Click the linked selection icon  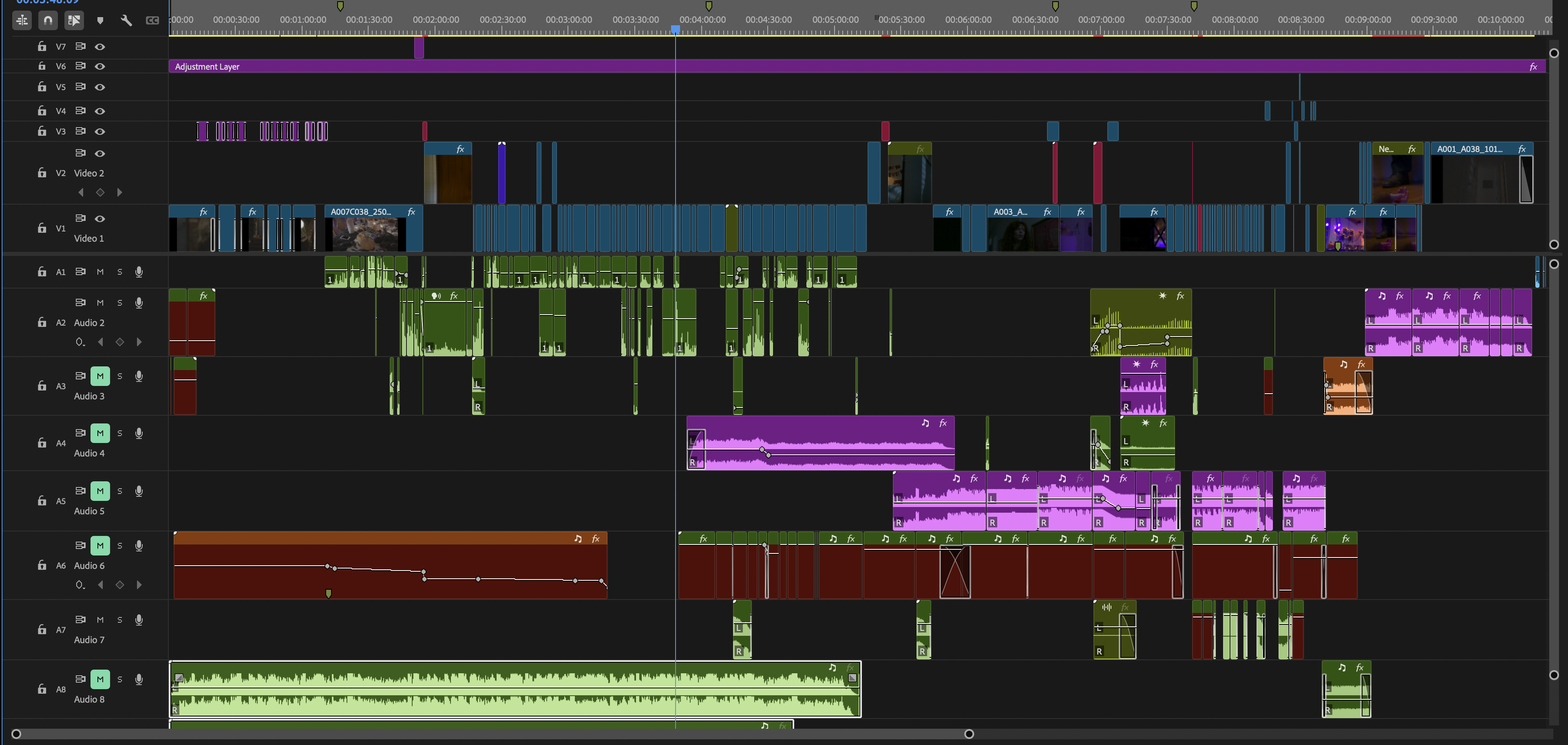pyautogui.click(x=74, y=20)
